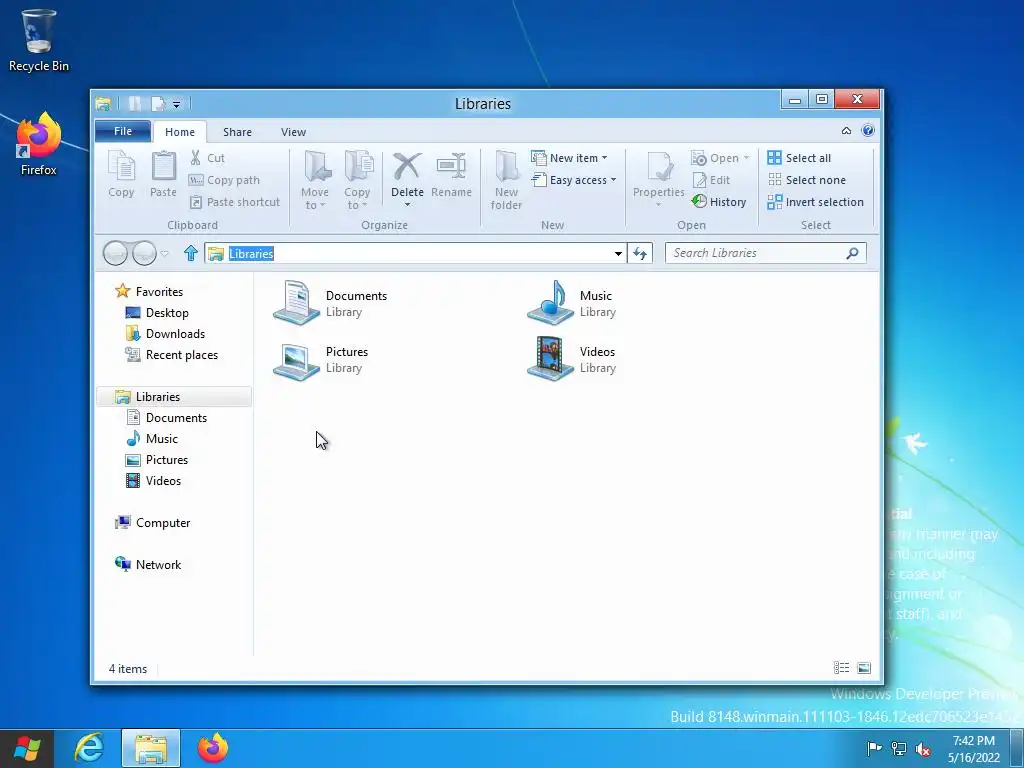This screenshot has width=1024, height=768.
Task: Click the Delete icon in Organize
Action: click(x=407, y=167)
